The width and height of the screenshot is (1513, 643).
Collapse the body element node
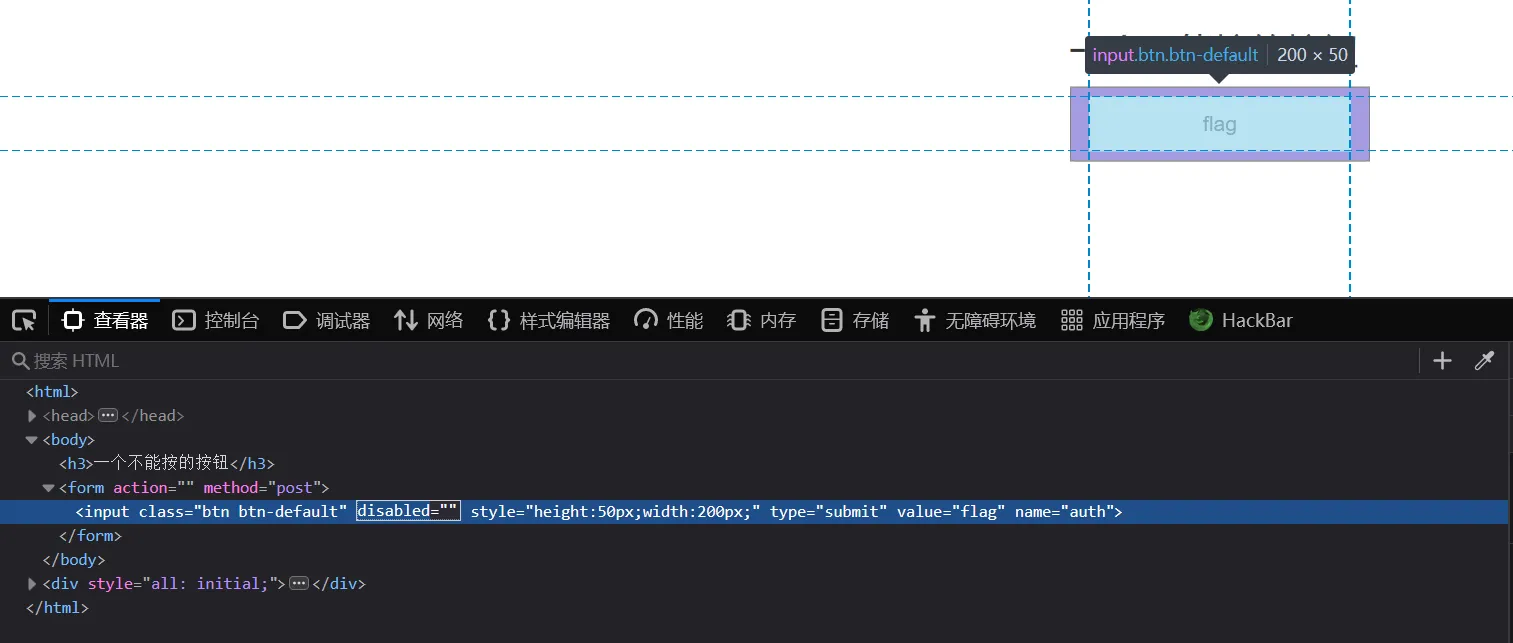[x=32, y=440]
